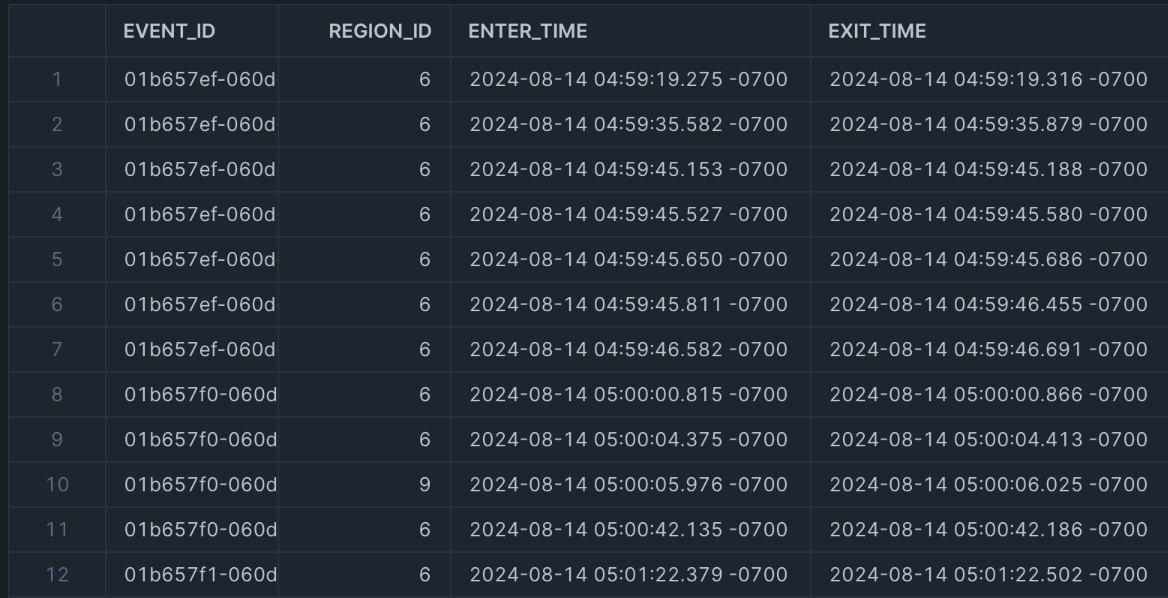Image resolution: width=1168 pixels, height=598 pixels.
Task: Select row number 1
Action: click(57, 79)
